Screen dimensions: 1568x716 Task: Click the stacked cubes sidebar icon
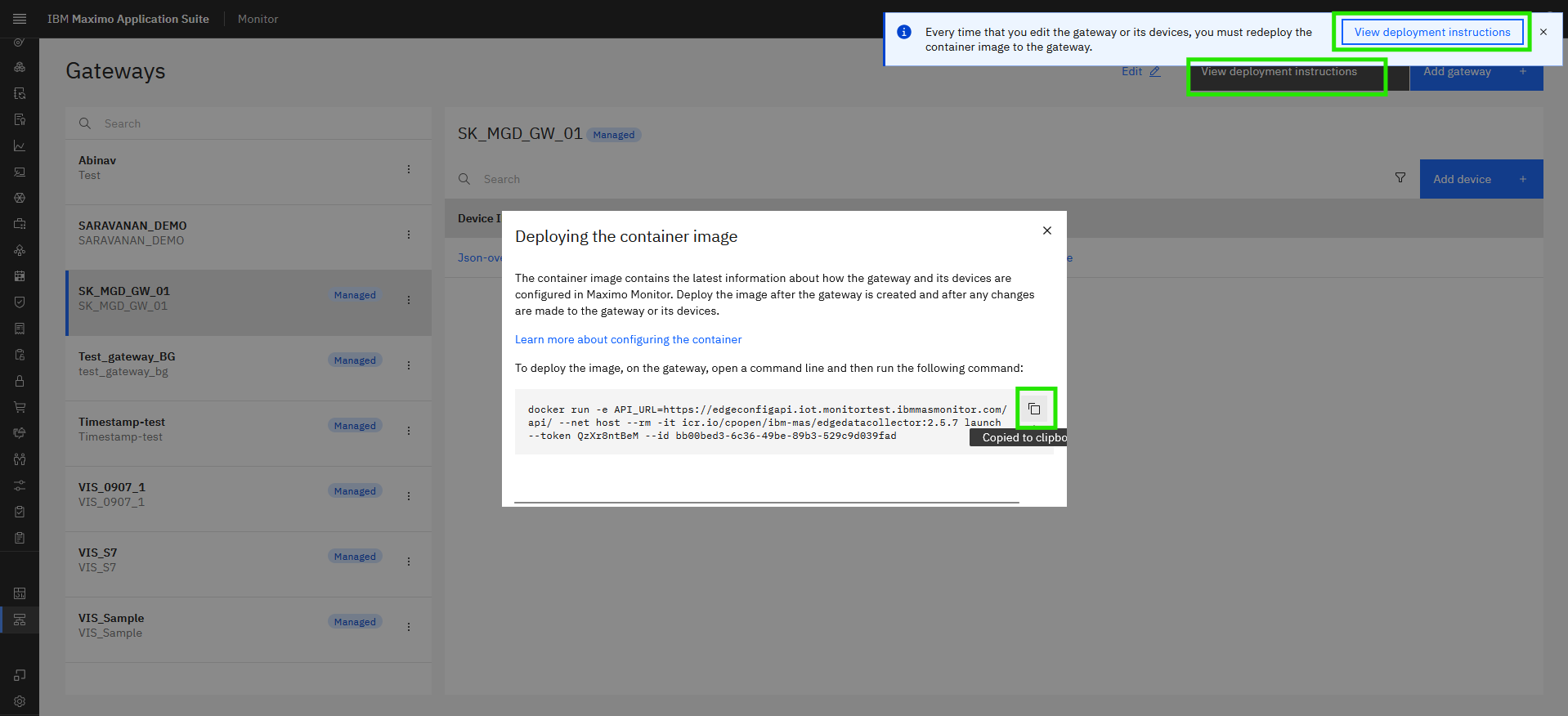click(x=20, y=67)
